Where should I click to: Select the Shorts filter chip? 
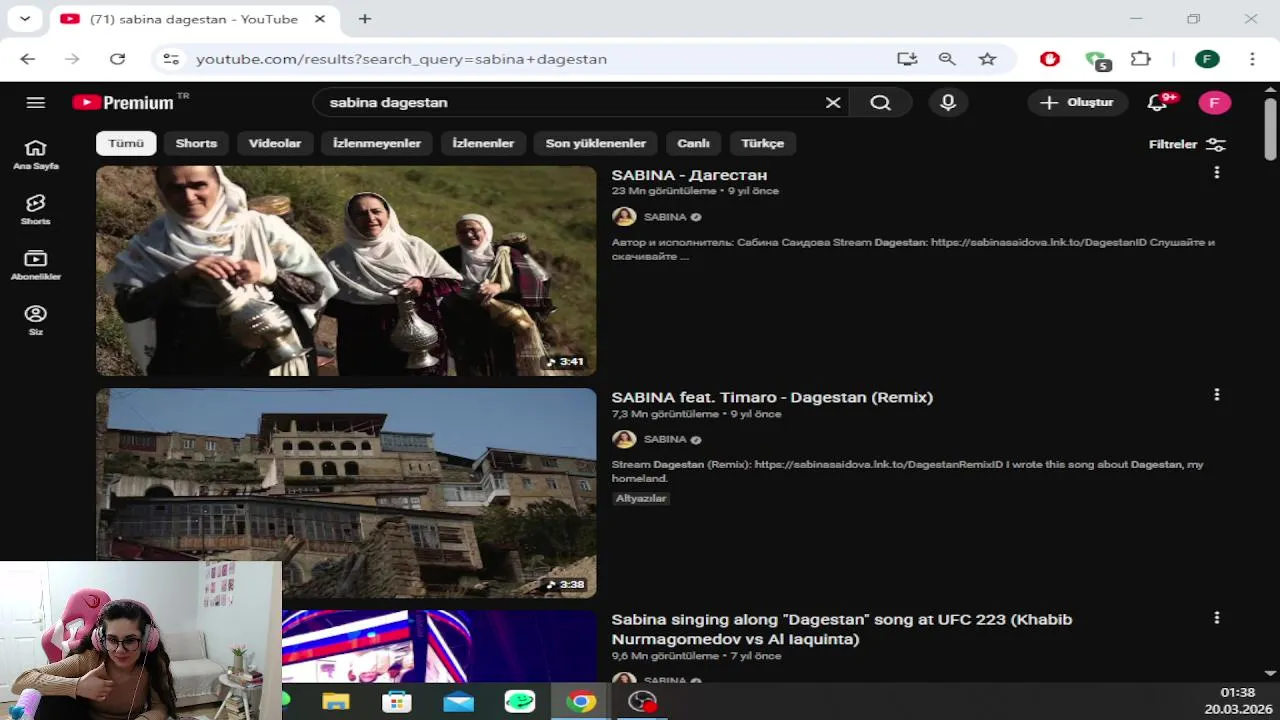coord(196,143)
